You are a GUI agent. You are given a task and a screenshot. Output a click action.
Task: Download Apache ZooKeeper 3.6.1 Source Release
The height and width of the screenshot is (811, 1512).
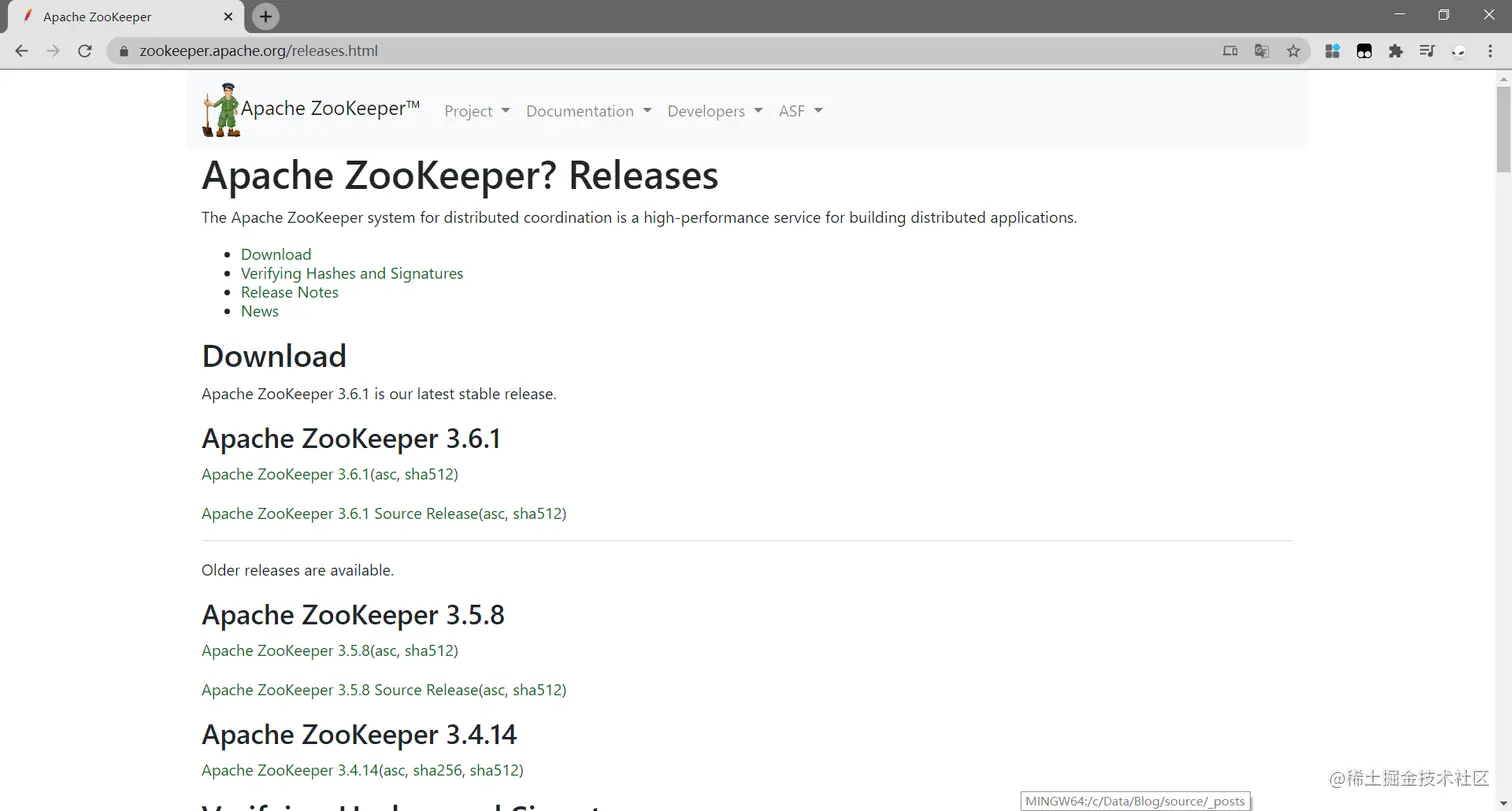coord(340,514)
